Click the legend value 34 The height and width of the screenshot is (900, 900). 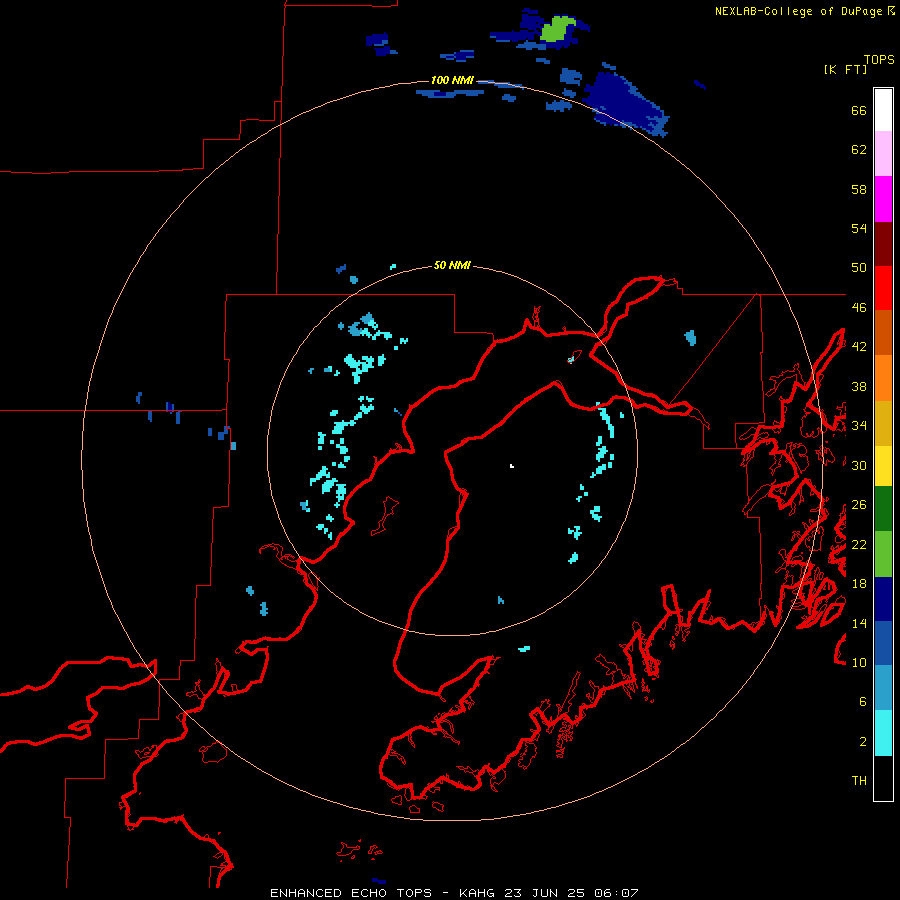click(x=859, y=425)
